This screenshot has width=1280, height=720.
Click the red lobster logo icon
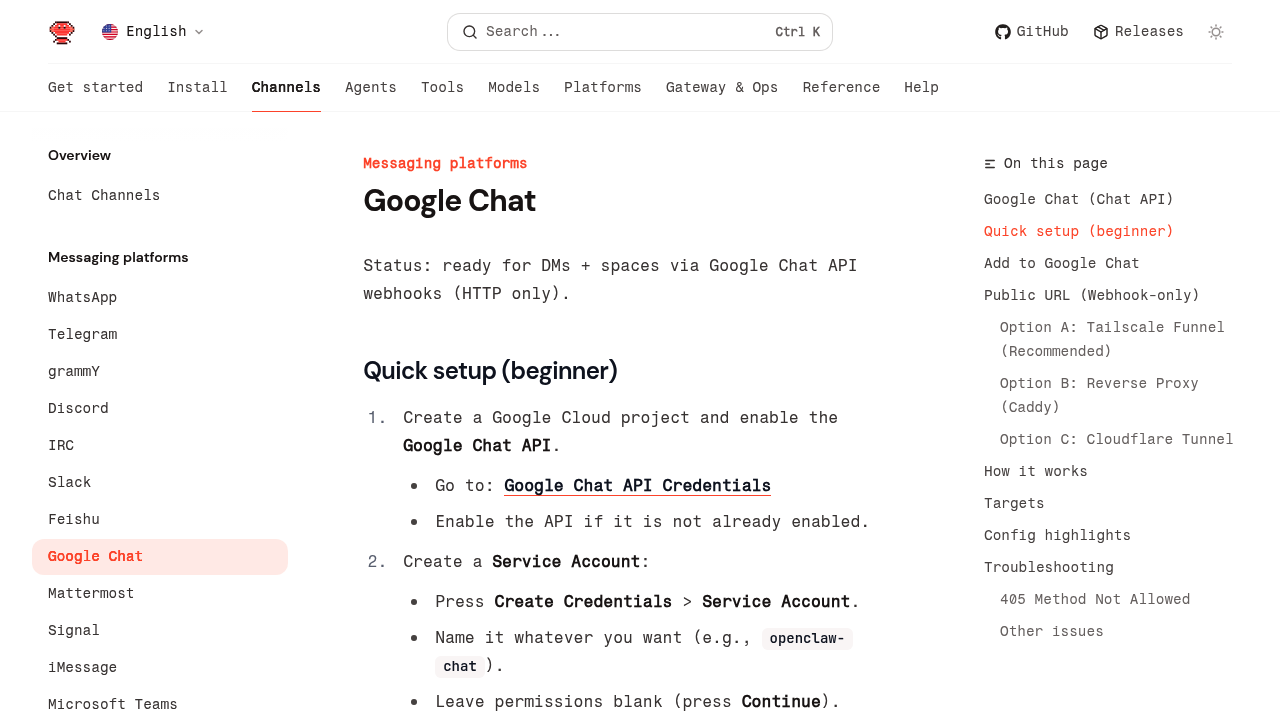[x=62, y=32]
